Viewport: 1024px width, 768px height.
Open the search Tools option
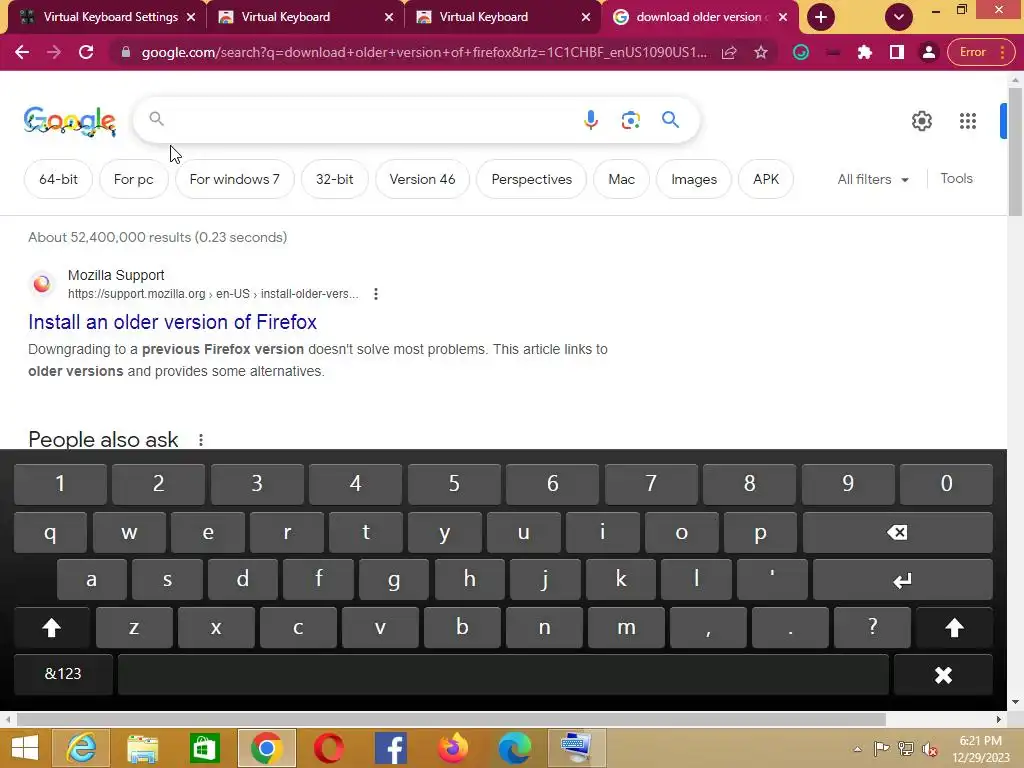956,178
